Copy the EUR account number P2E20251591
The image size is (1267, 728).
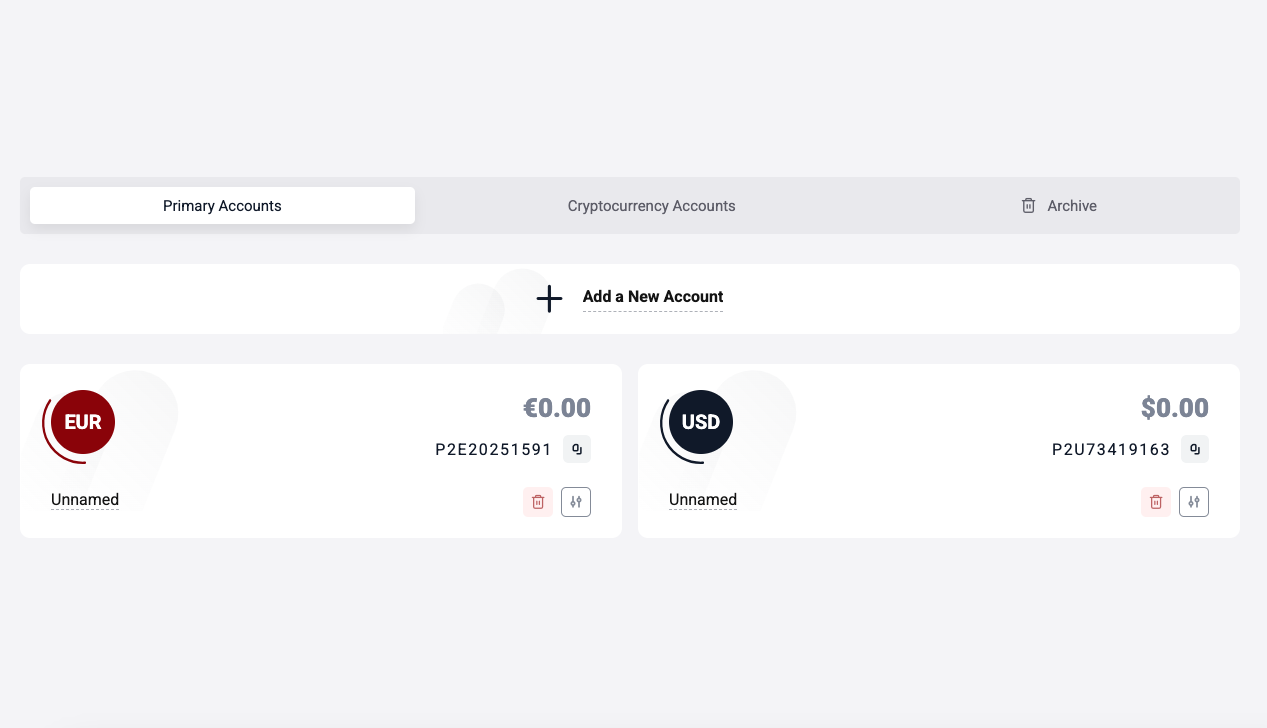pyautogui.click(x=577, y=449)
